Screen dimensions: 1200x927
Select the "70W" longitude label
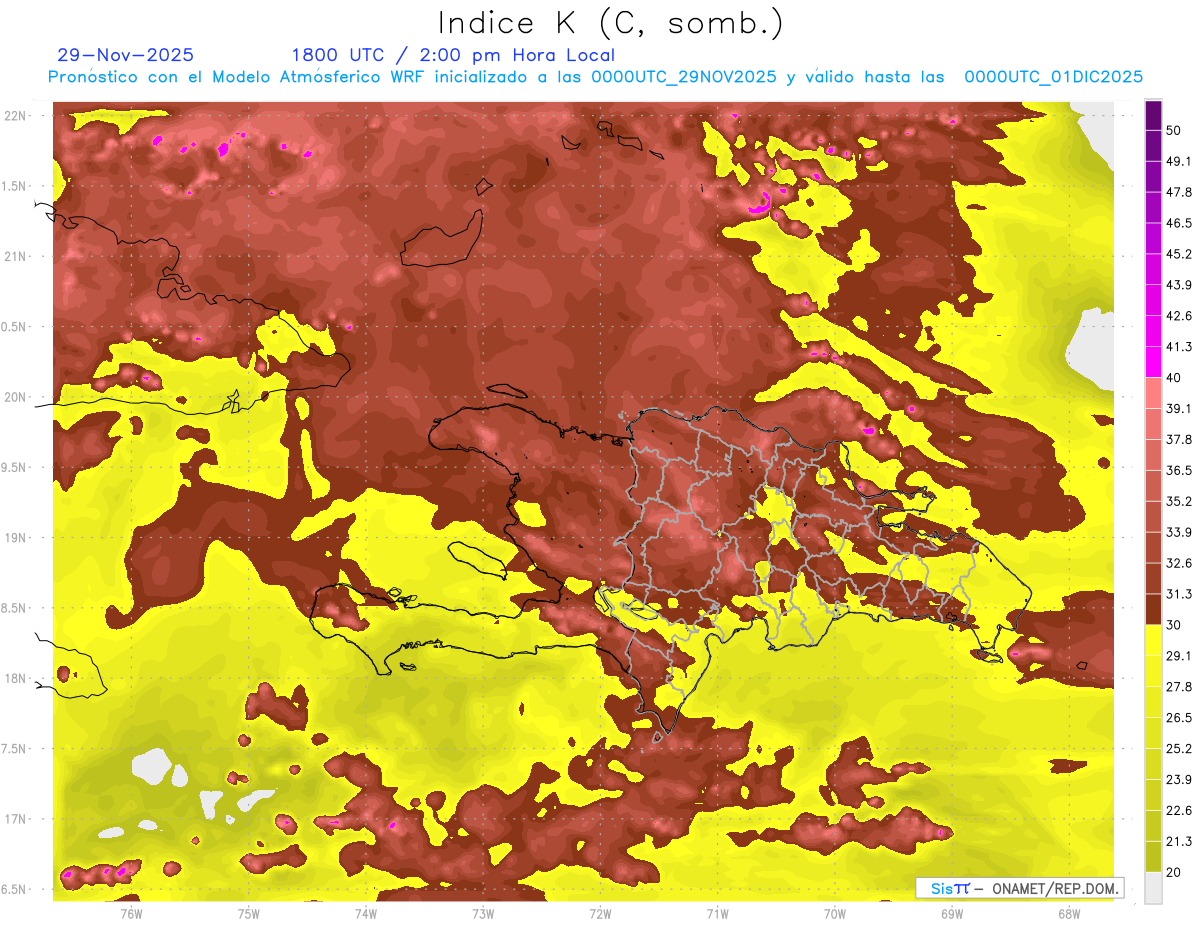click(835, 913)
